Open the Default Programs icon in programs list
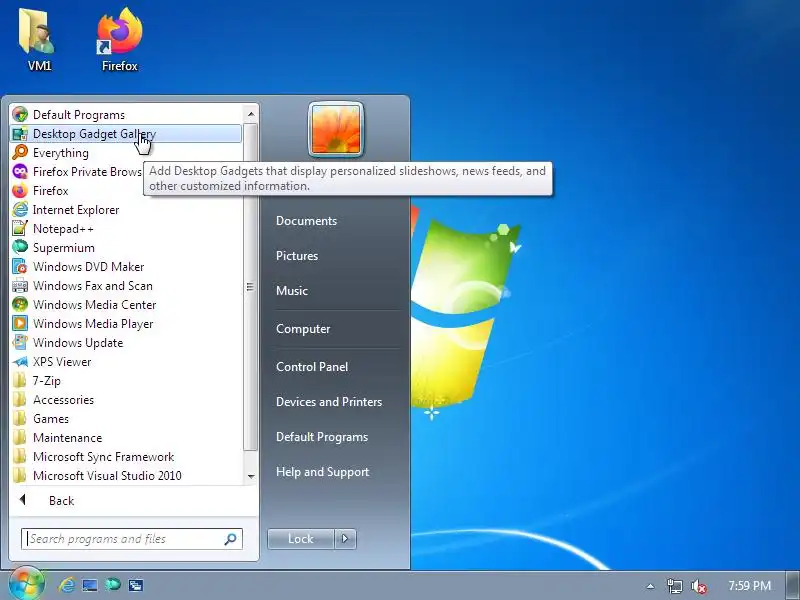 click(x=20, y=114)
